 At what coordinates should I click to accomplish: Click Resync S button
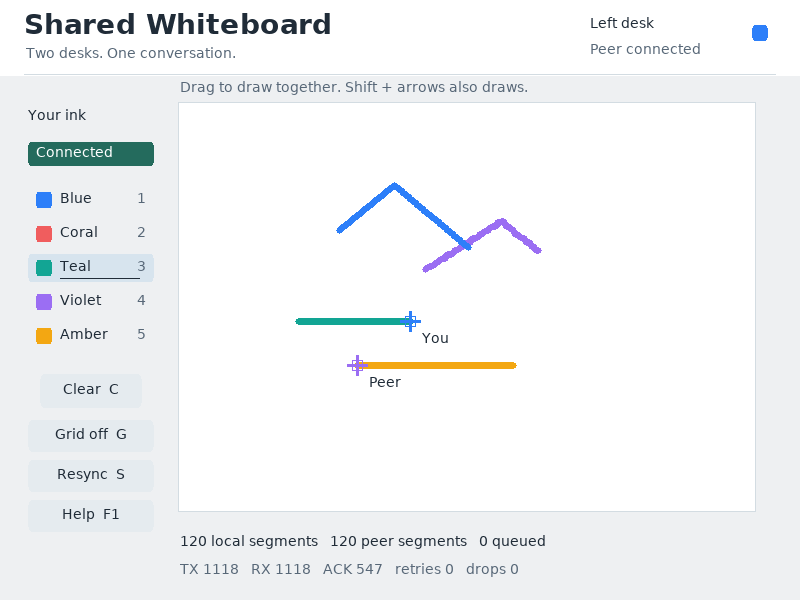91,476
